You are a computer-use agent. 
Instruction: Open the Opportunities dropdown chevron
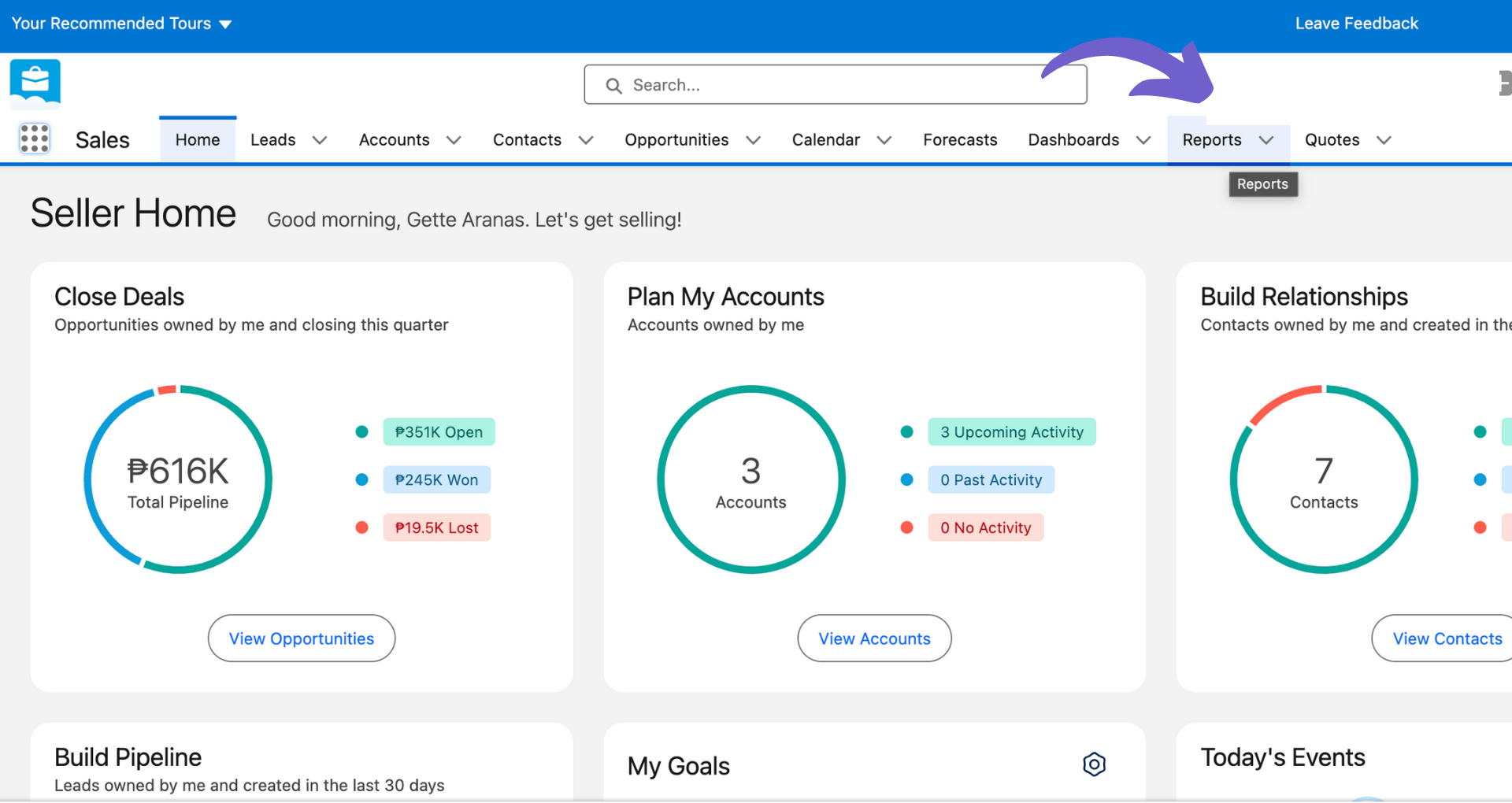[754, 140]
